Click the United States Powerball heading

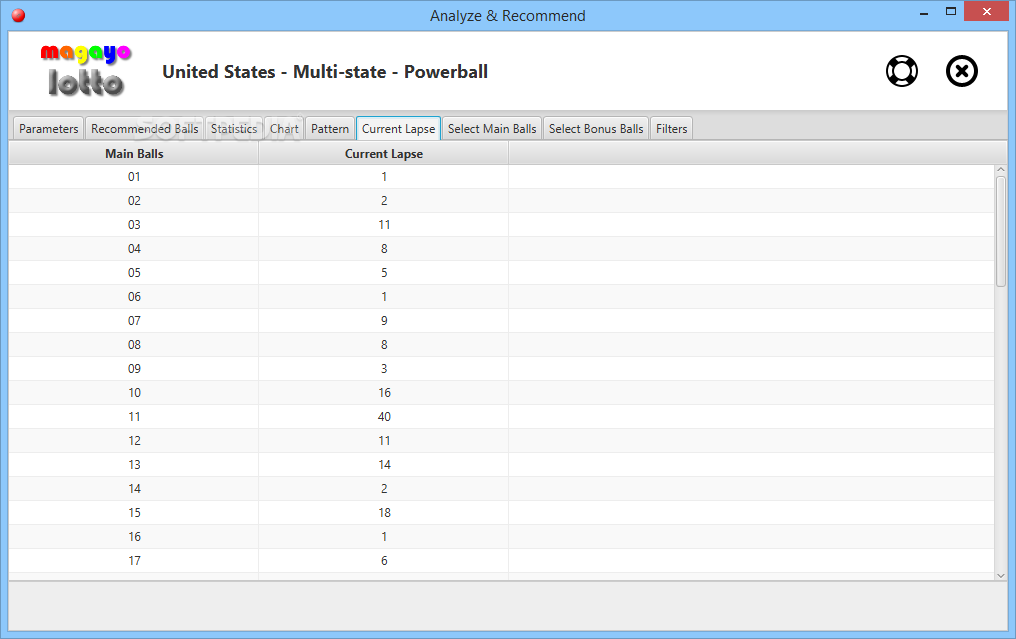[x=325, y=72]
